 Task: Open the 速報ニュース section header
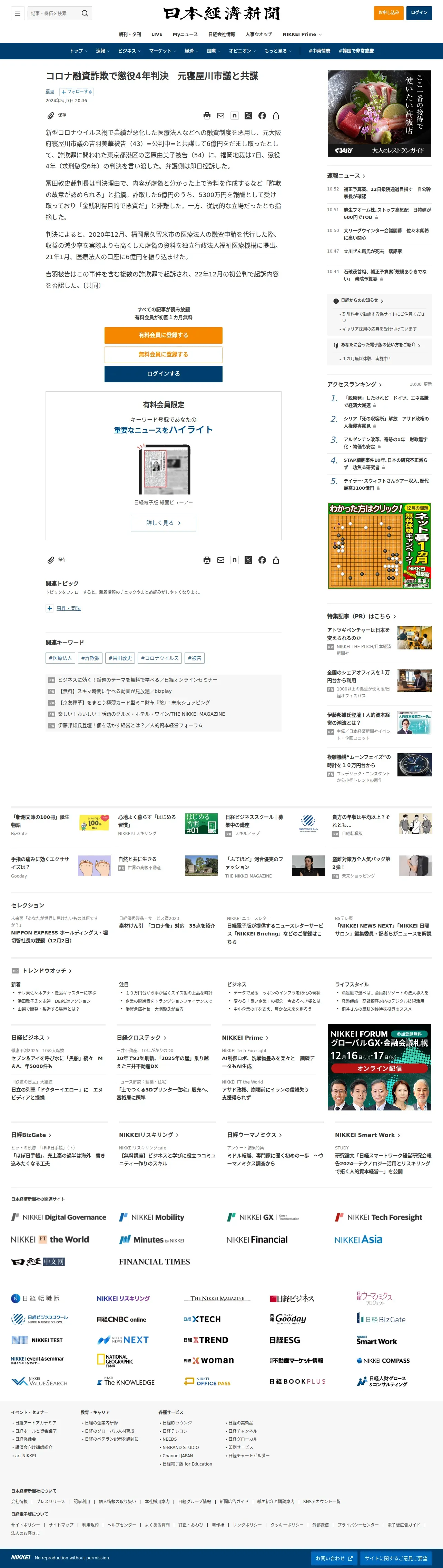click(x=346, y=176)
